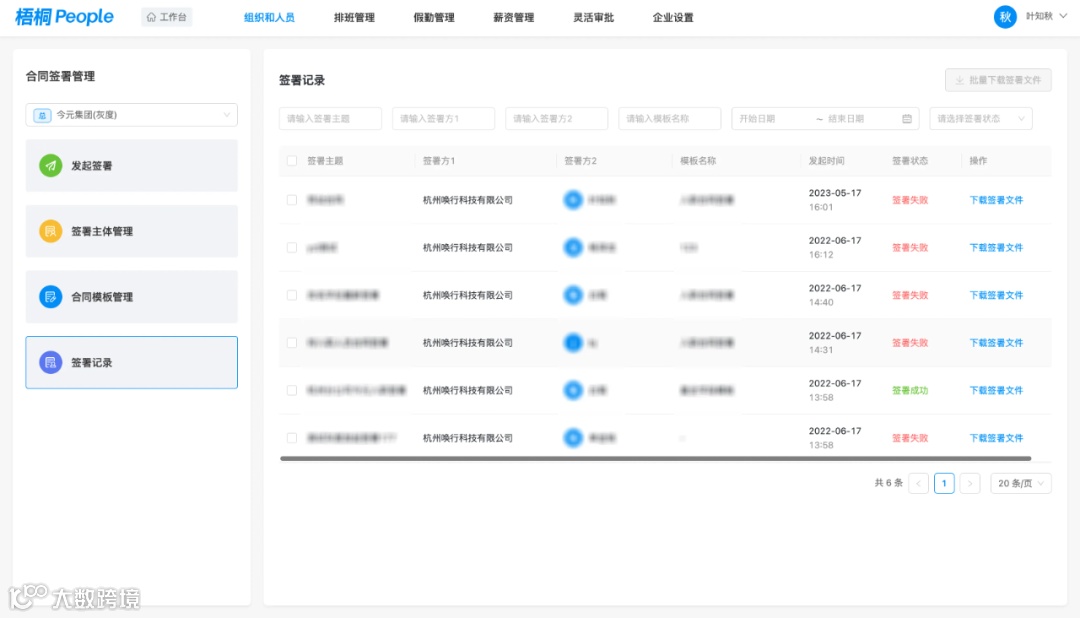The height and width of the screenshot is (618, 1080).
Task: Download signed file for 2023-05-17 row
Action: click(996, 200)
